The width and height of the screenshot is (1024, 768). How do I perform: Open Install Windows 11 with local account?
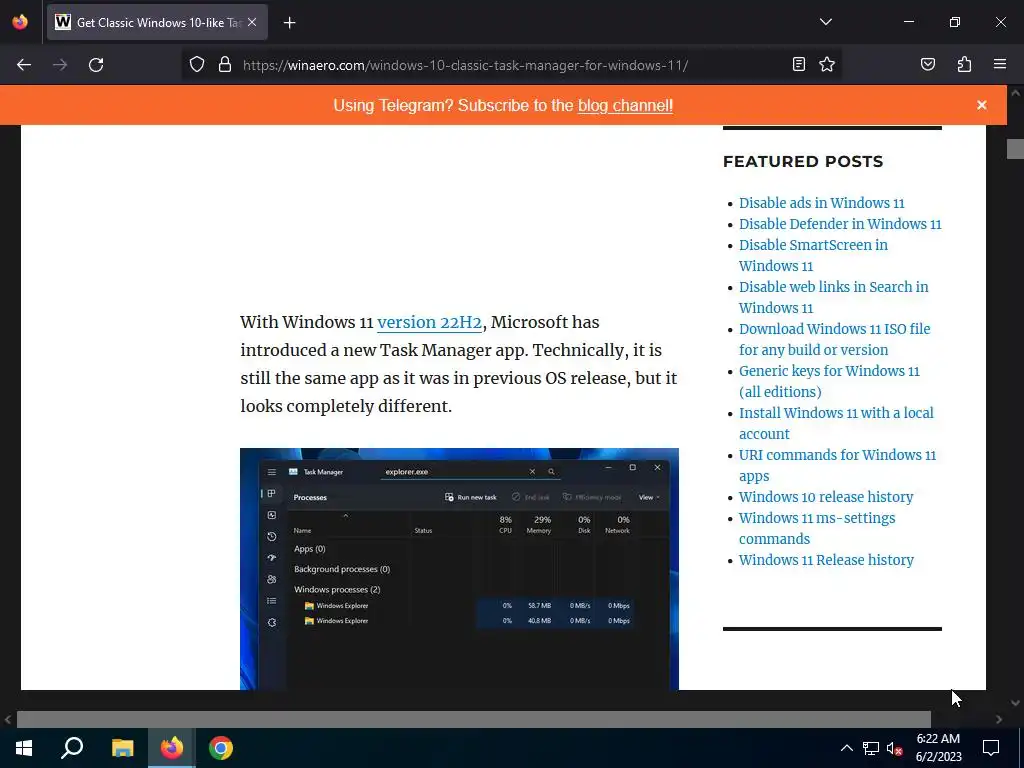coord(836,423)
